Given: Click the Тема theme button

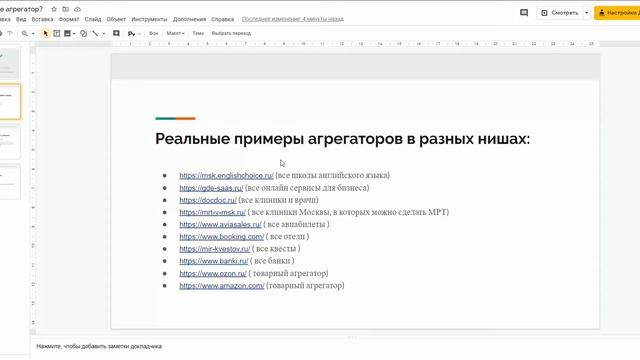Looking at the screenshot, I should click(x=198, y=33).
